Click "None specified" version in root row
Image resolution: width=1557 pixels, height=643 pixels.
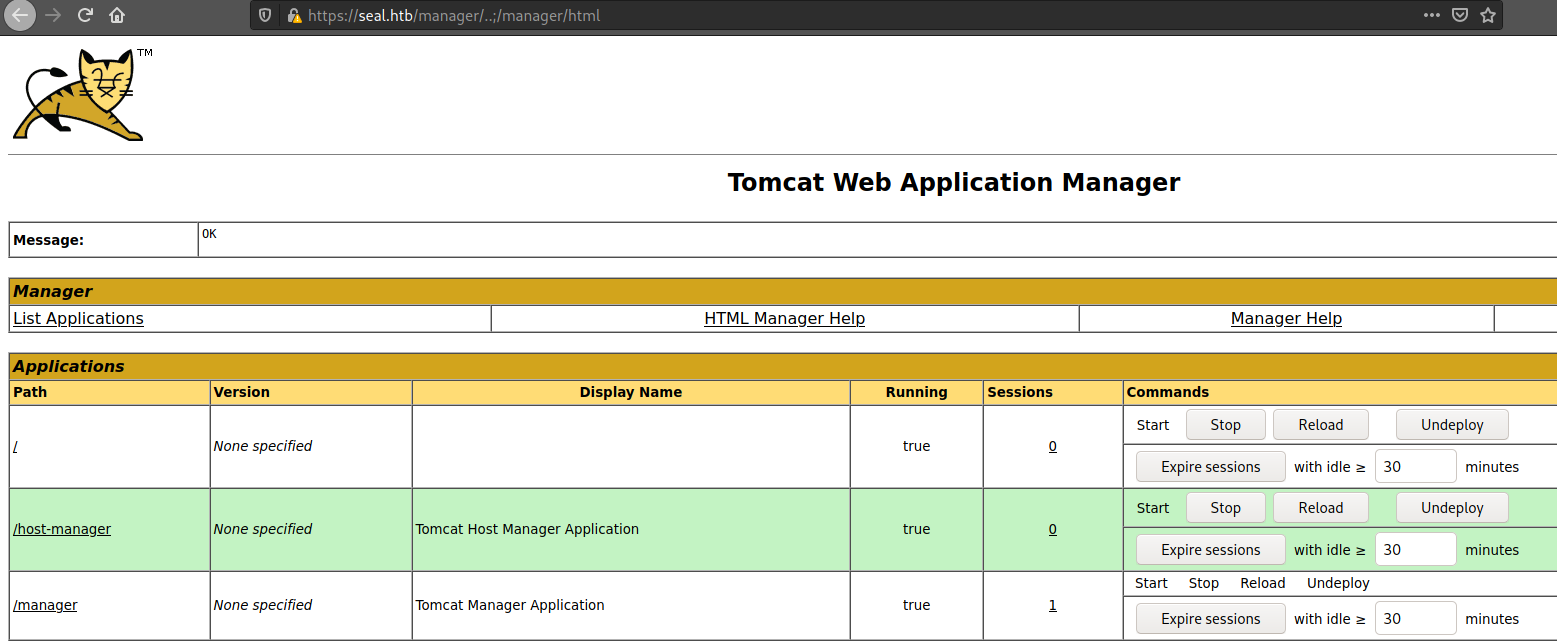(263, 446)
